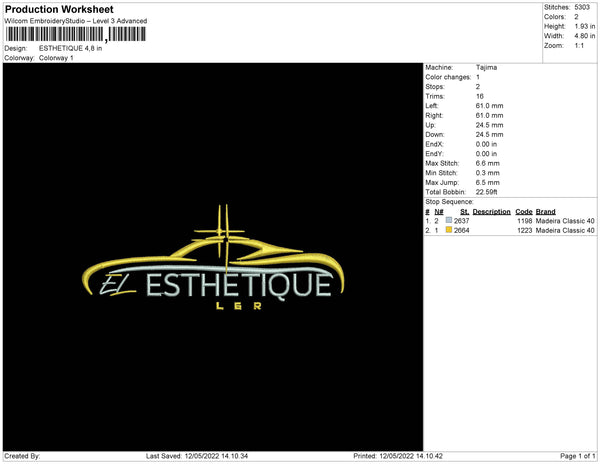Click the machine value 'Tajima'
Screen dimensions: 600x464
(x=486, y=67)
